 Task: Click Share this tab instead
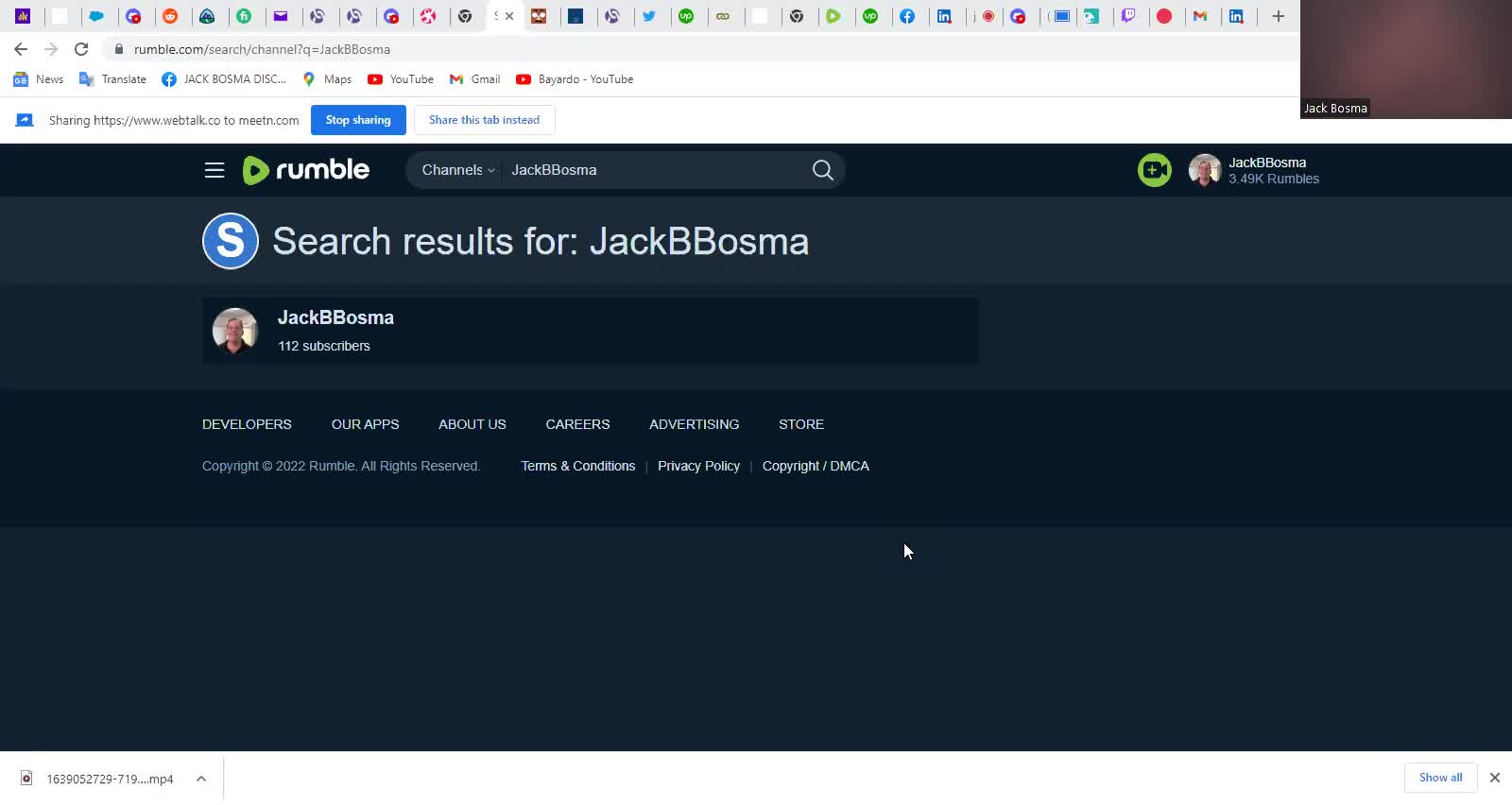(x=484, y=120)
